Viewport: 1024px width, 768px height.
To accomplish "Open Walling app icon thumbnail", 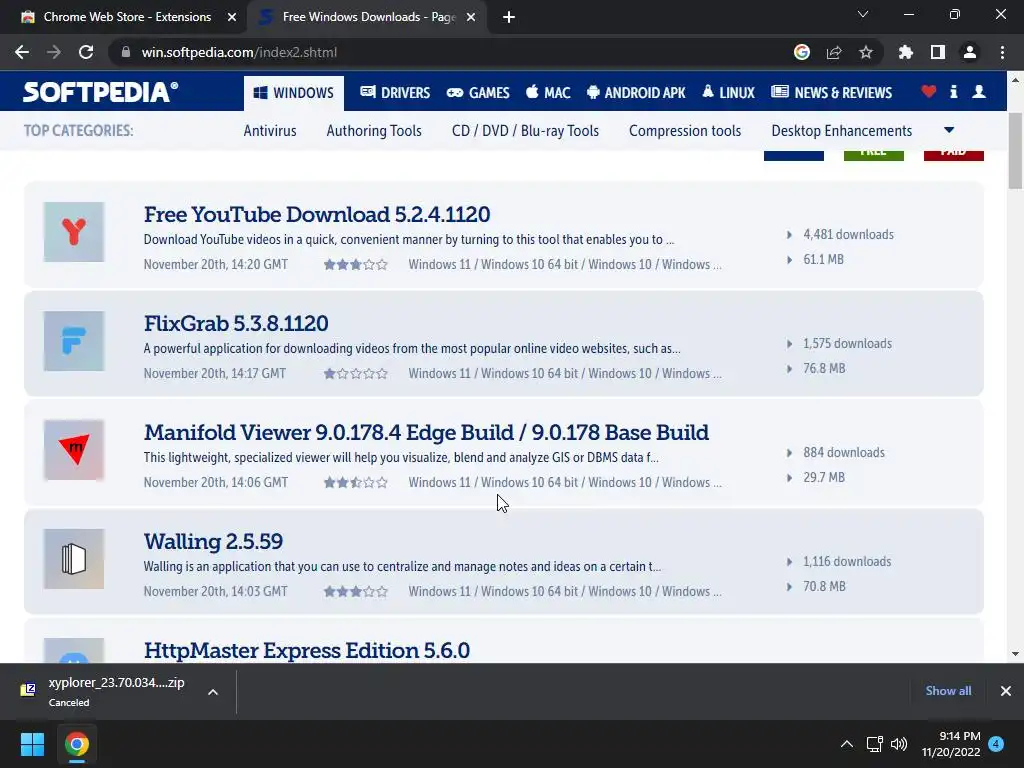I will tap(74, 559).
